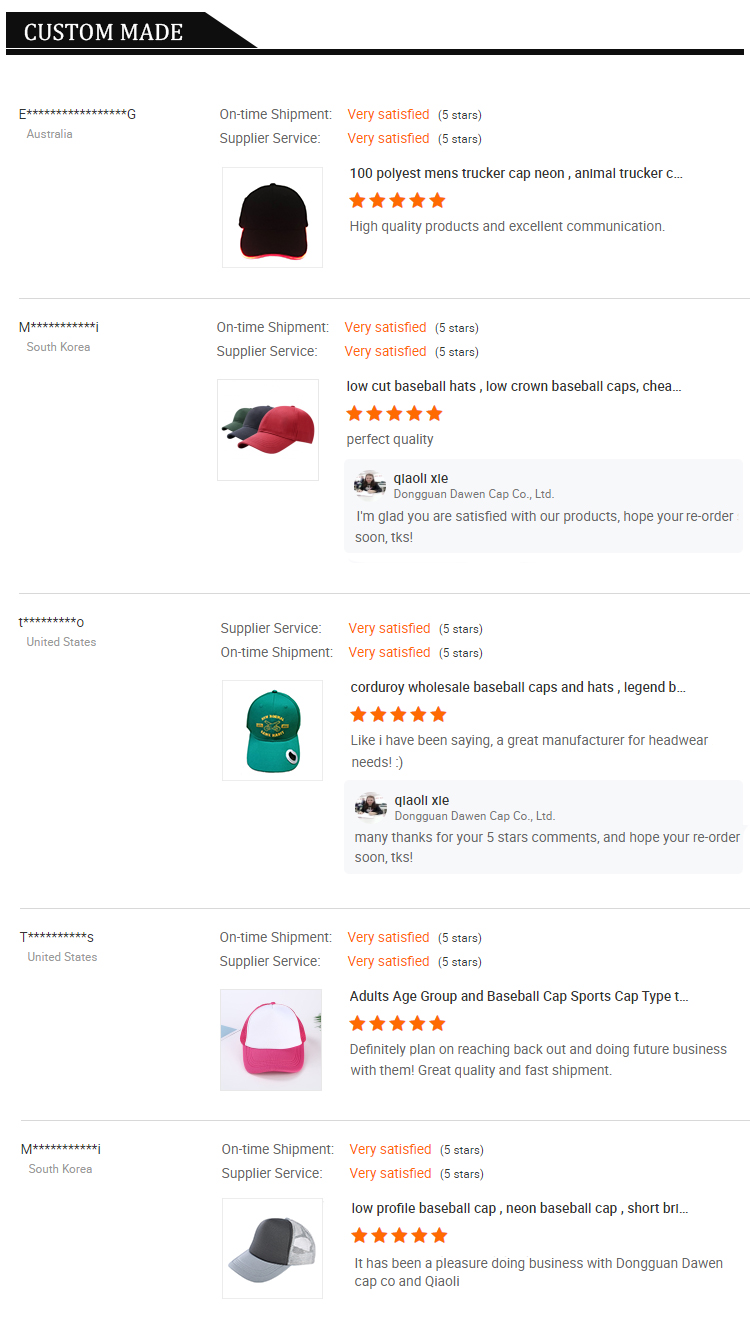750x1340 pixels.
Task: Click the 5-star rating on the trucker cap review
Action: pyautogui.click(x=396, y=200)
